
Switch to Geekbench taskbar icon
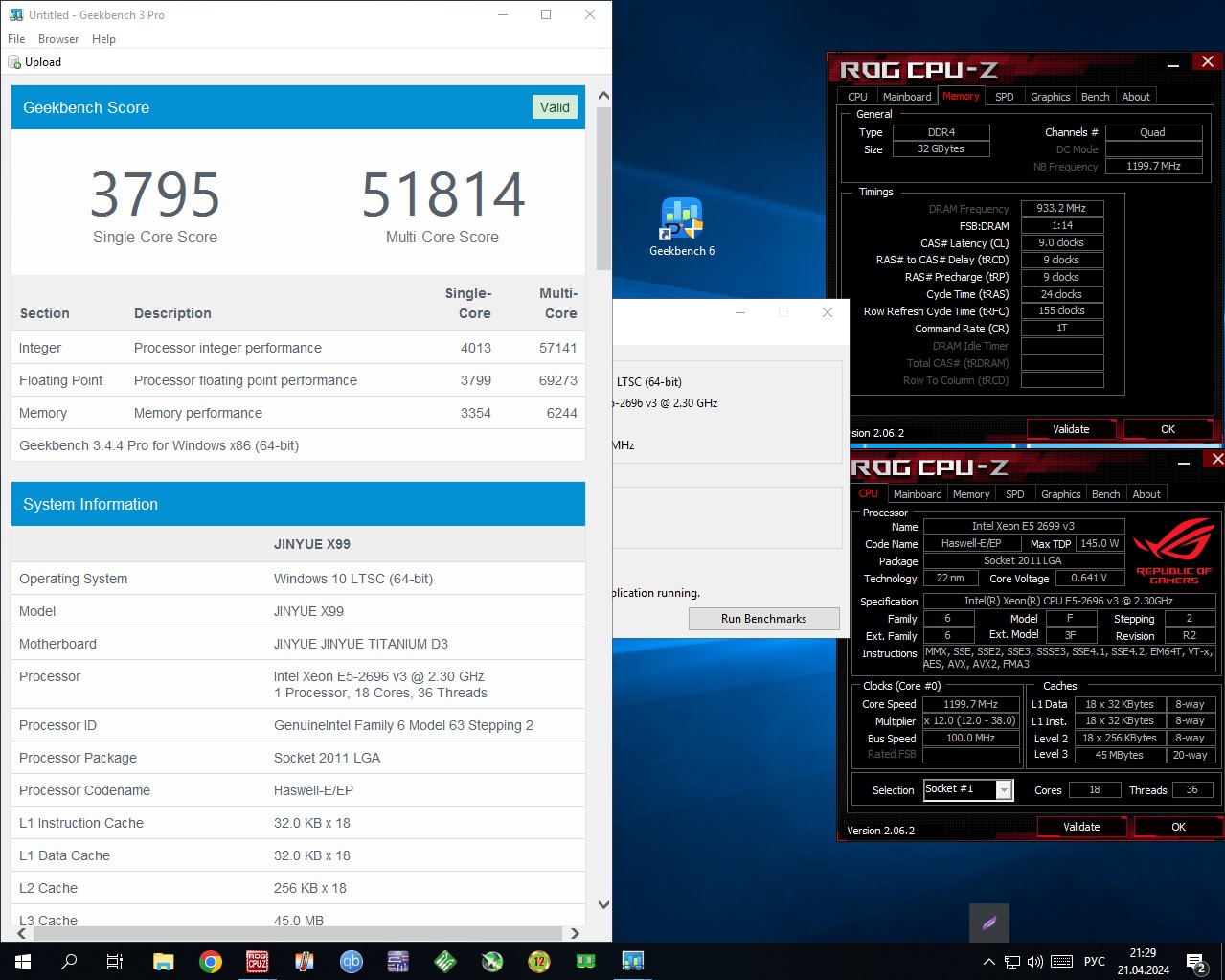633,961
